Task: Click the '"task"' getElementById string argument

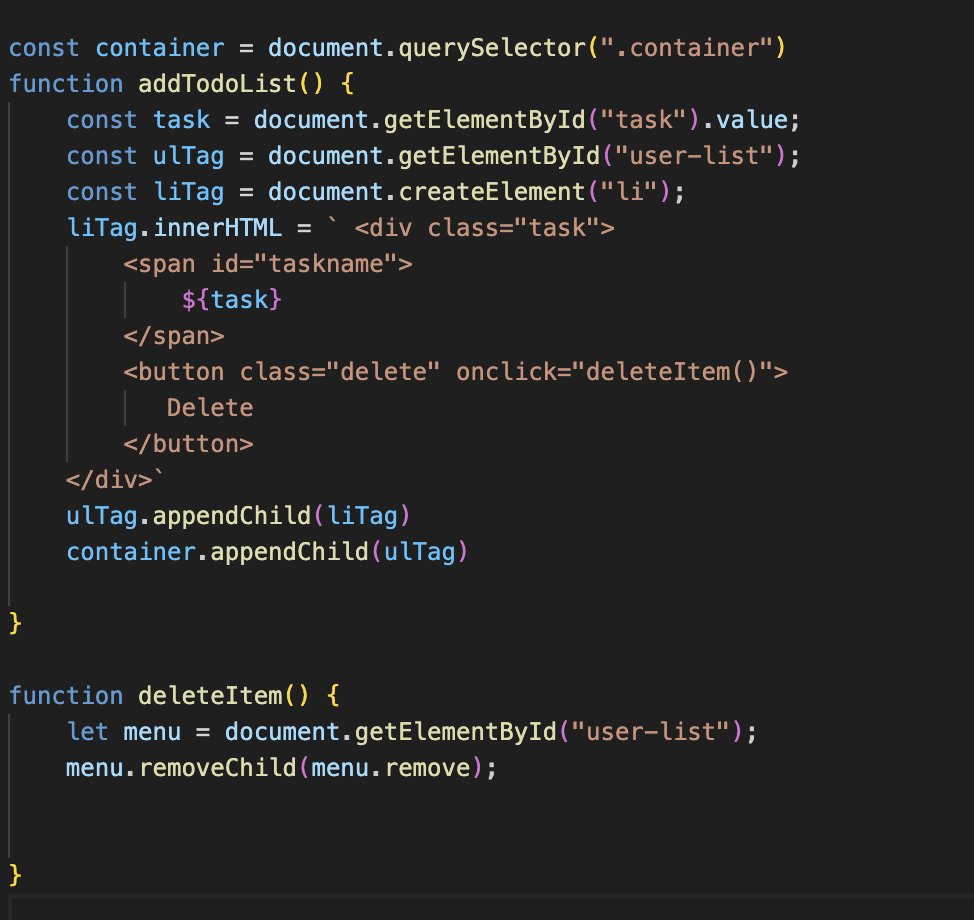Action: 643,120
